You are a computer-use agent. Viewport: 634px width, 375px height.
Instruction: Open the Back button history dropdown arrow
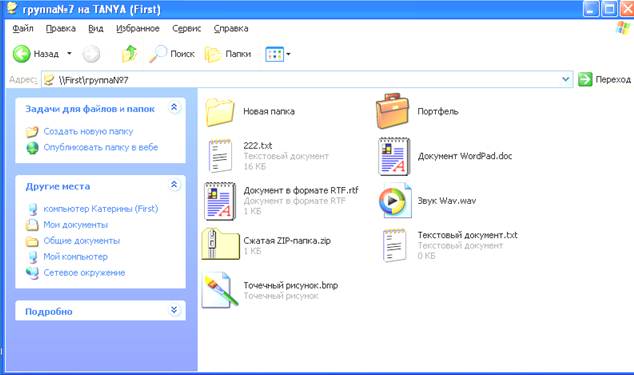69,53
